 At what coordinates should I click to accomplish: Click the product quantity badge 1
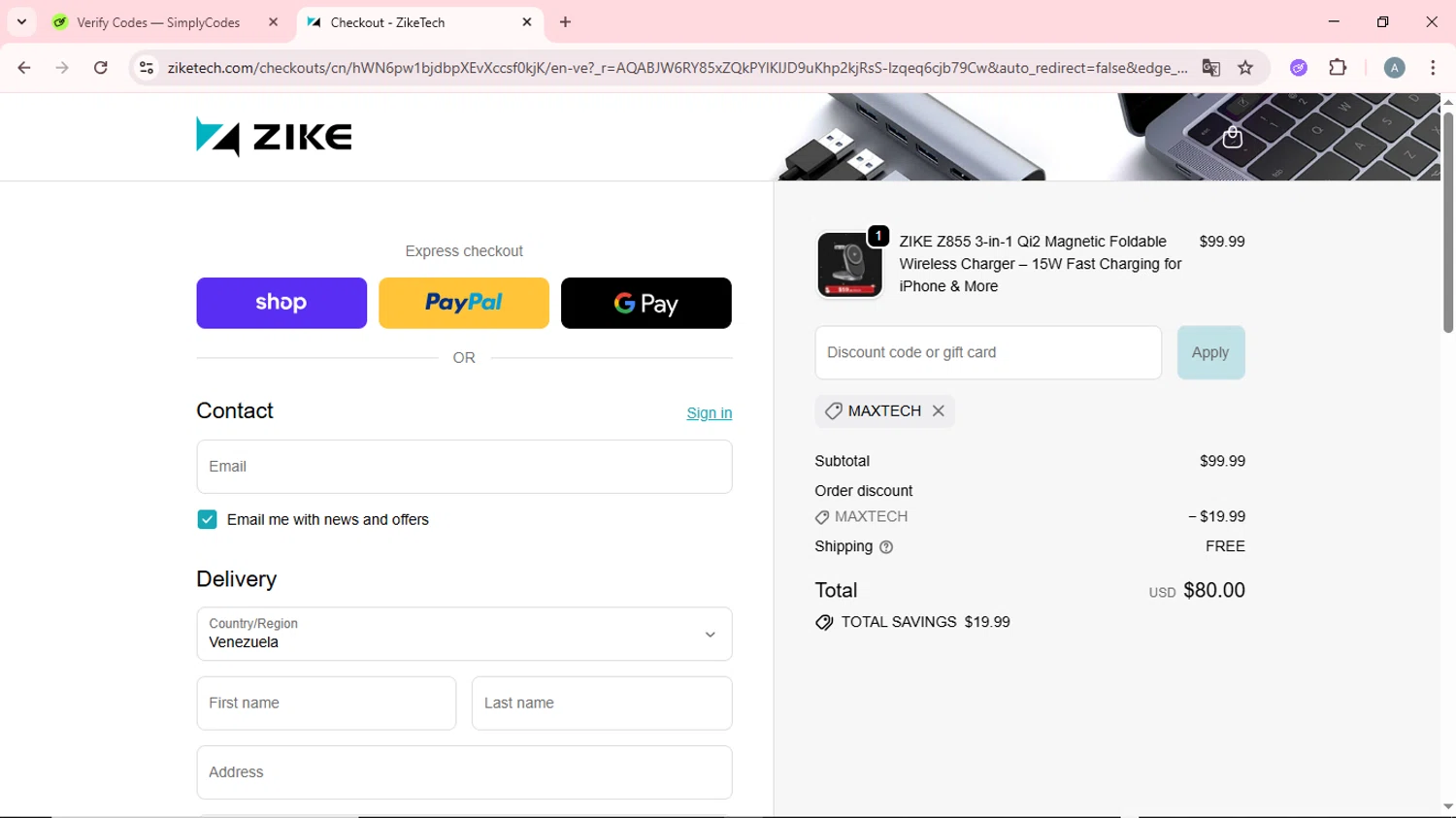point(877,236)
